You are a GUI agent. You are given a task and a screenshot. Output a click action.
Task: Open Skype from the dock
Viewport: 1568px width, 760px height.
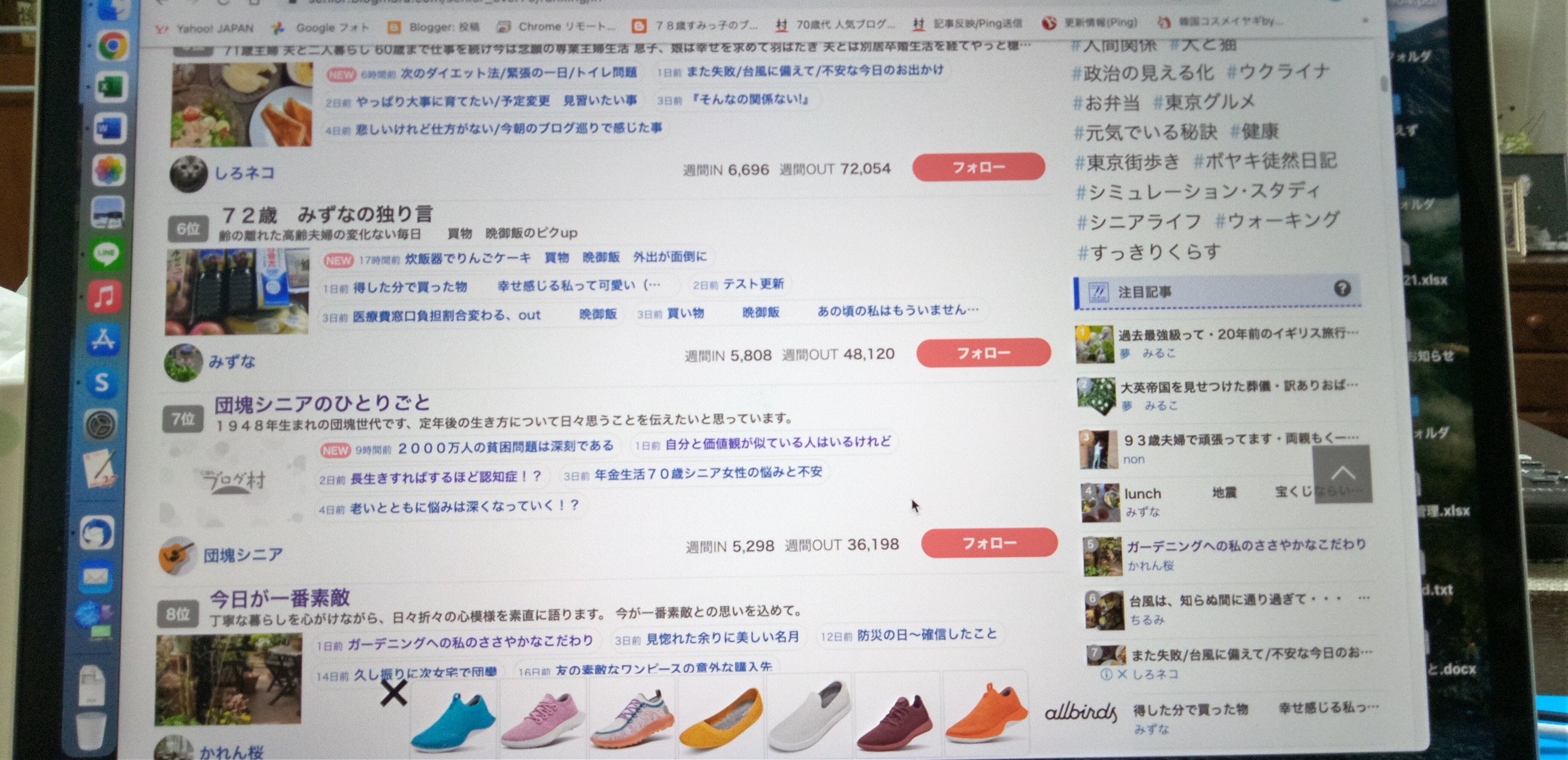(102, 382)
